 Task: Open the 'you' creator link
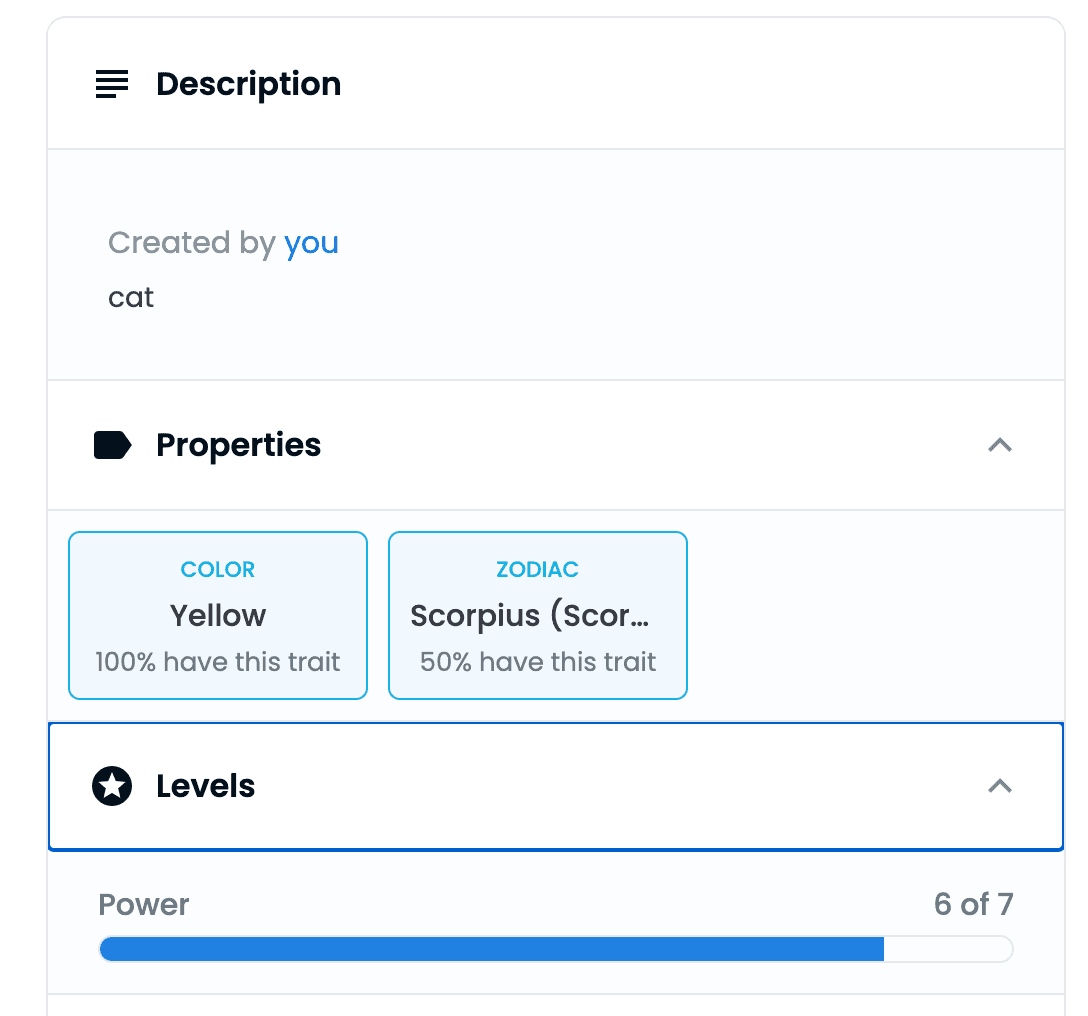coord(311,243)
